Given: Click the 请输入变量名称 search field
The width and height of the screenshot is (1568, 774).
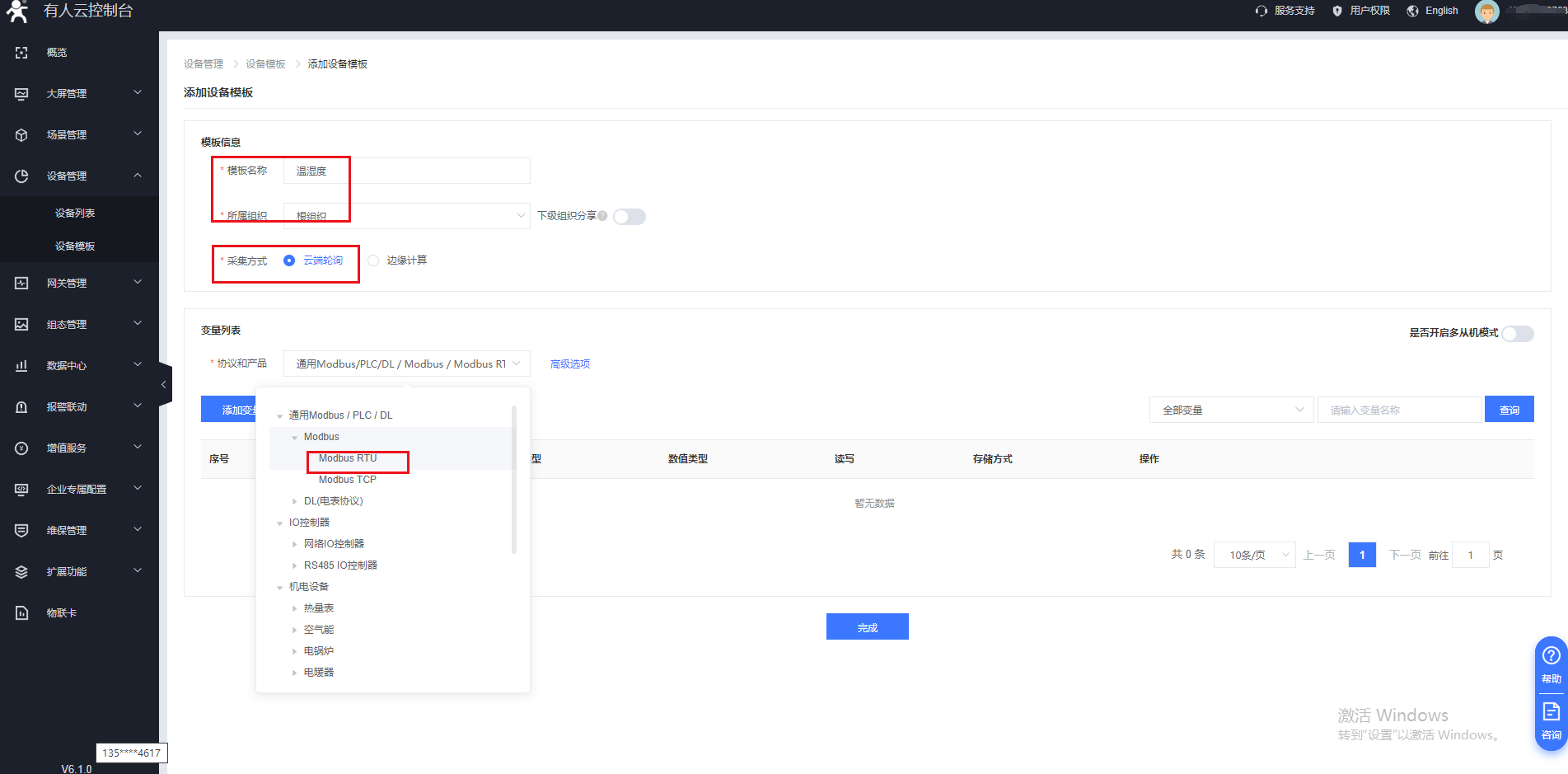Looking at the screenshot, I should coord(1399,410).
